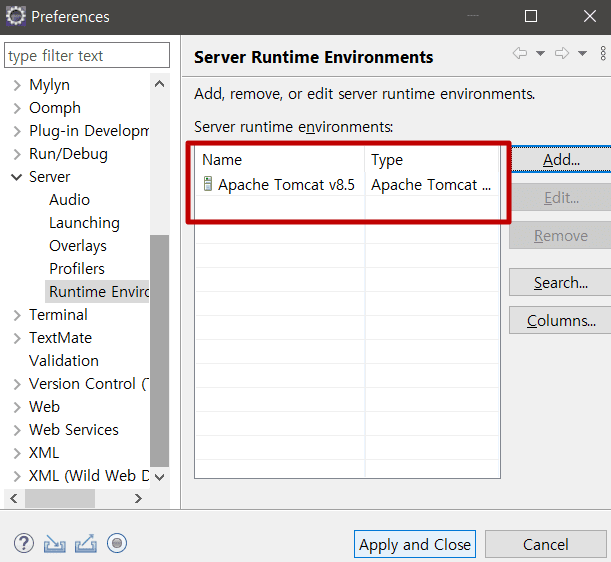Click the tree scroll up arrow
The width and height of the screenshot is (611, 562).
click(159, 84)
